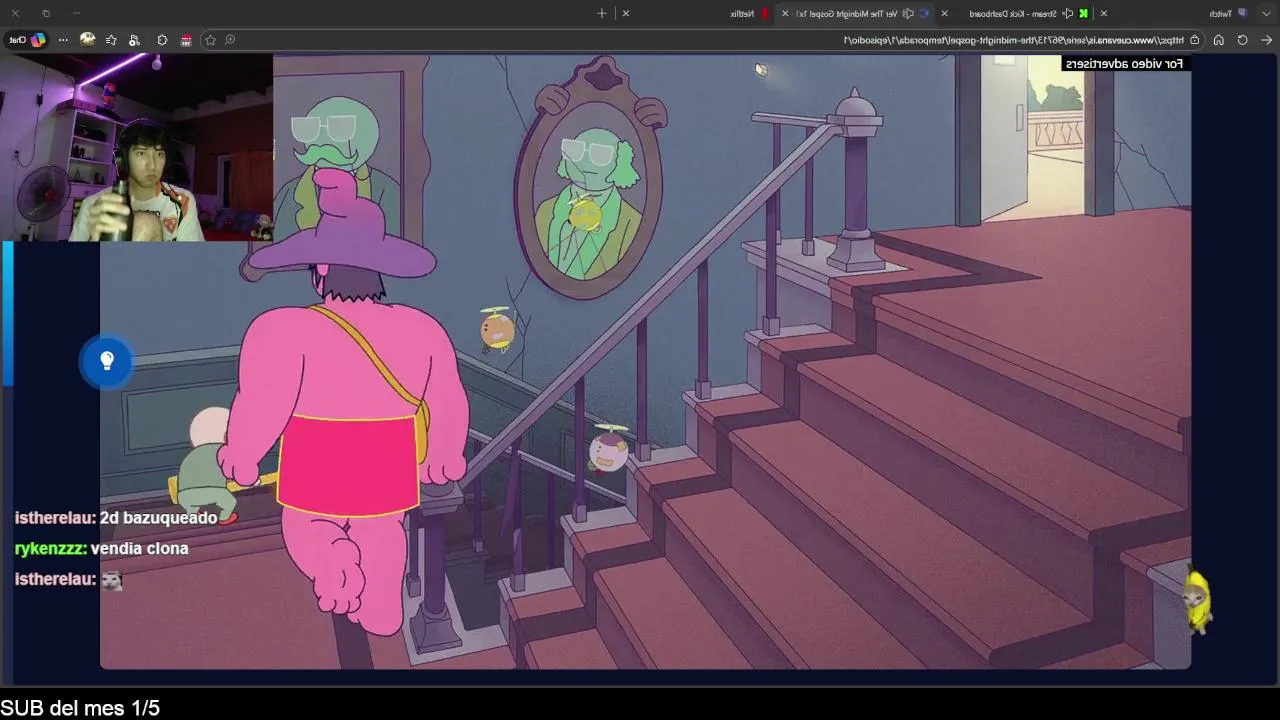
Task: Close the Kick Dashboard tab
Action: 944,13
